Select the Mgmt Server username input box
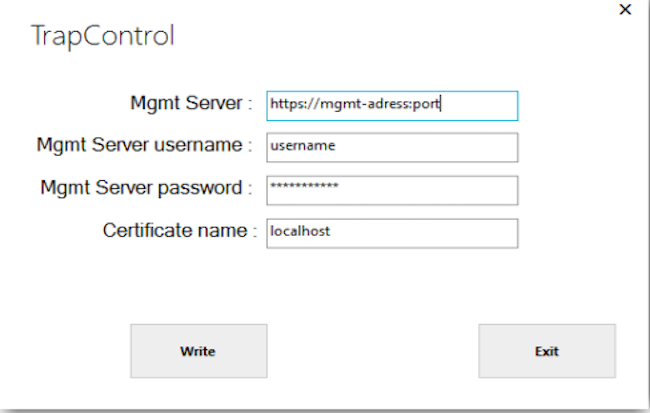Viewport: 650px width, 413px height. (392, 146)
